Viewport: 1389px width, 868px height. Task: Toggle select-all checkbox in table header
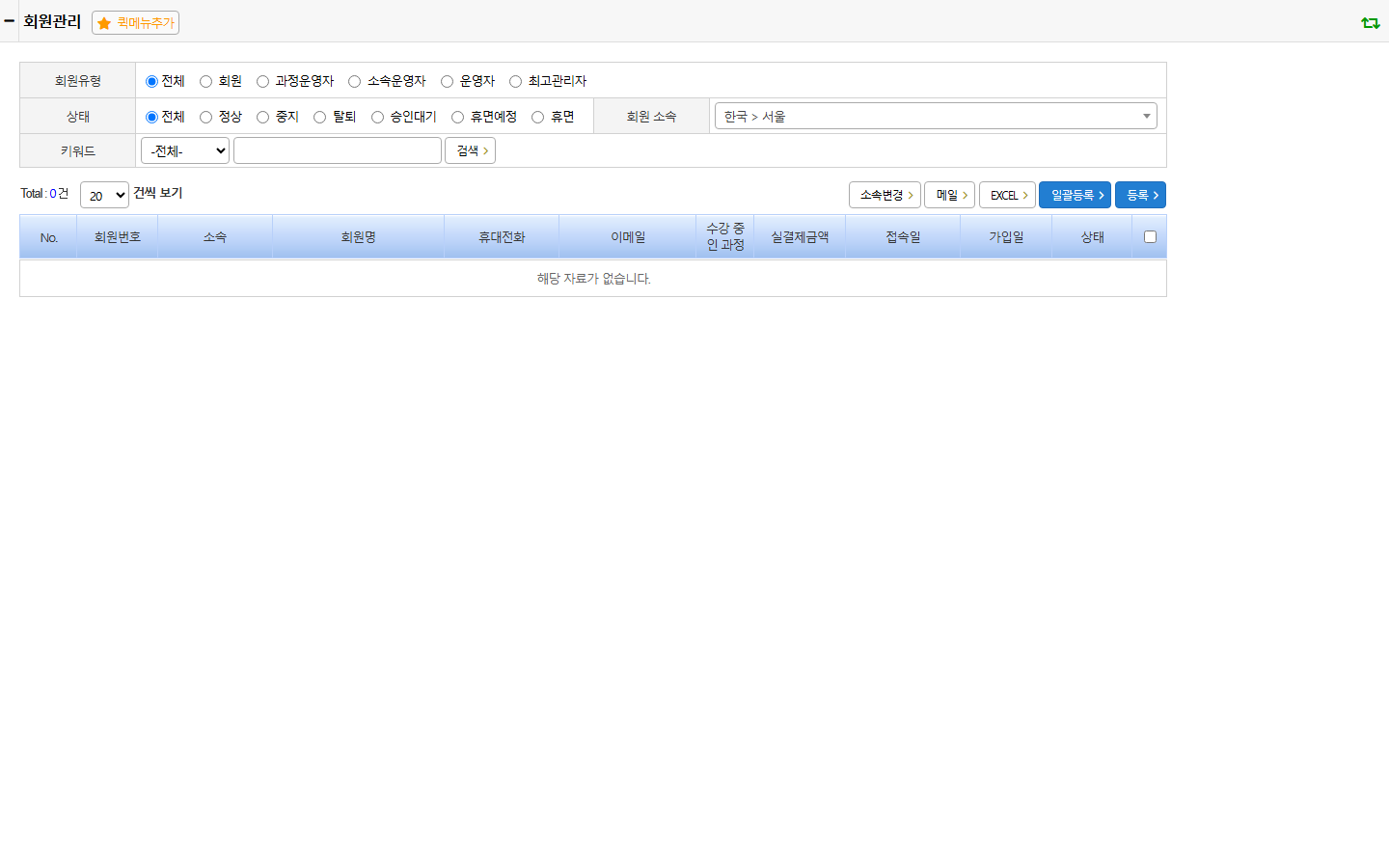1150,236
